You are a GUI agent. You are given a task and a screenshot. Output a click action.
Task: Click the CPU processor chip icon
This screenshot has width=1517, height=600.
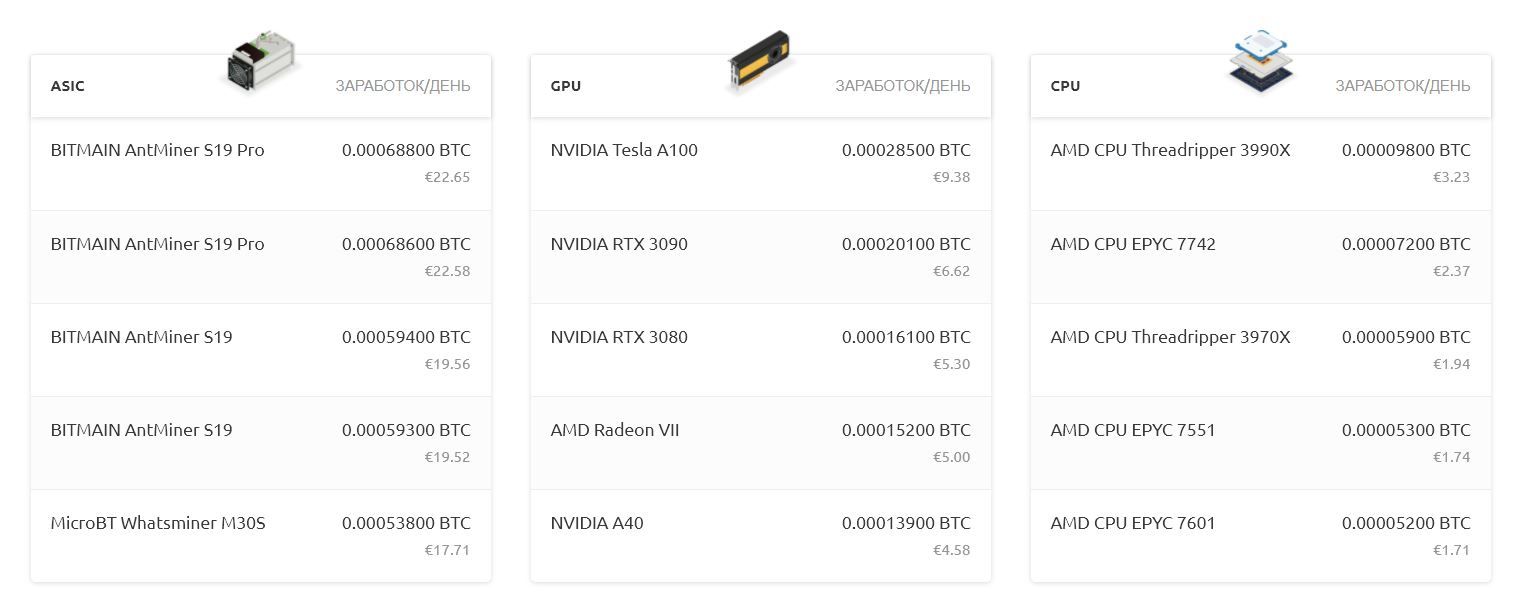[x=1261, y=62]
